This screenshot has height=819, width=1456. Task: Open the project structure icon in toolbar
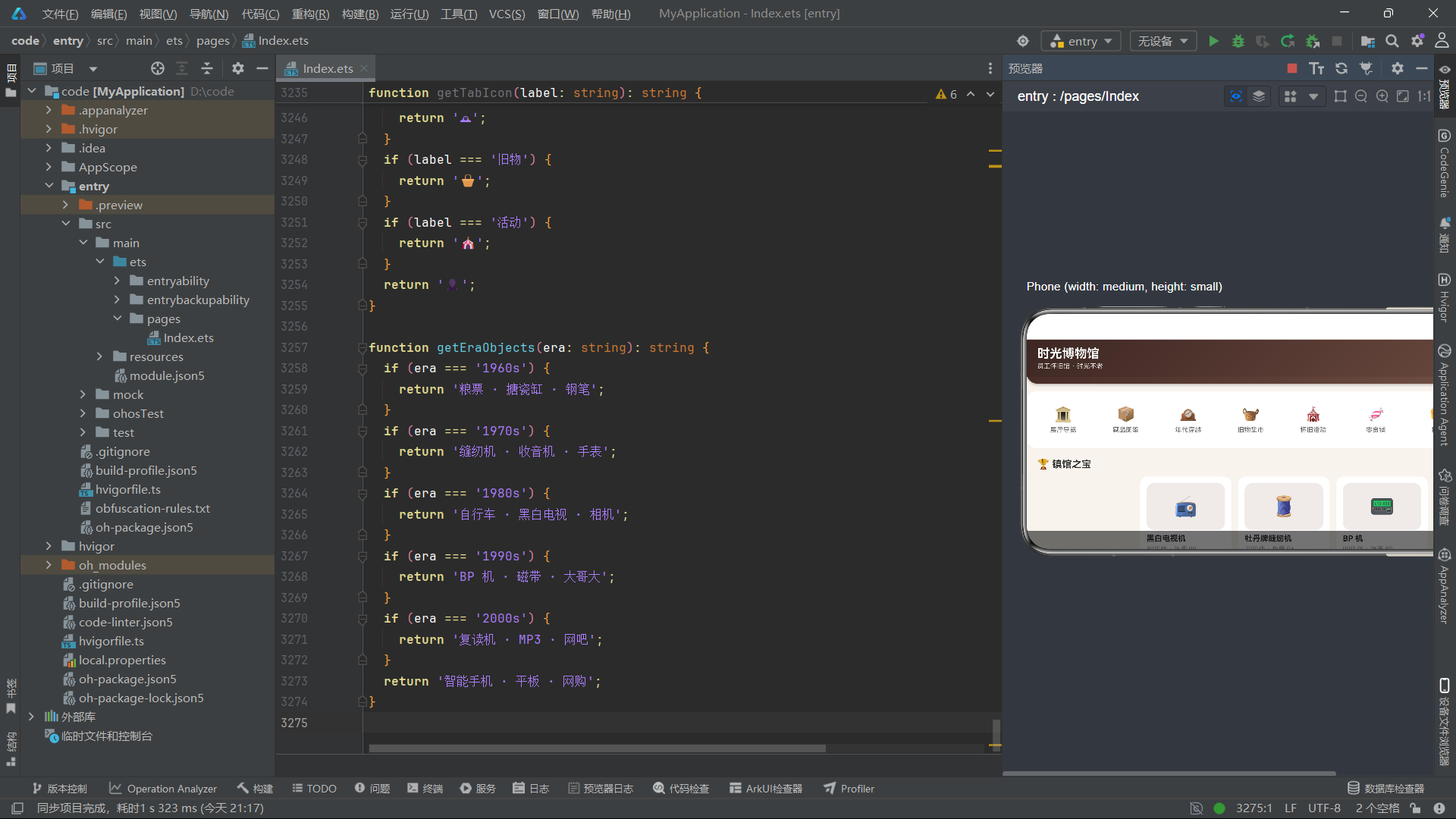(x=1367, y=41)
